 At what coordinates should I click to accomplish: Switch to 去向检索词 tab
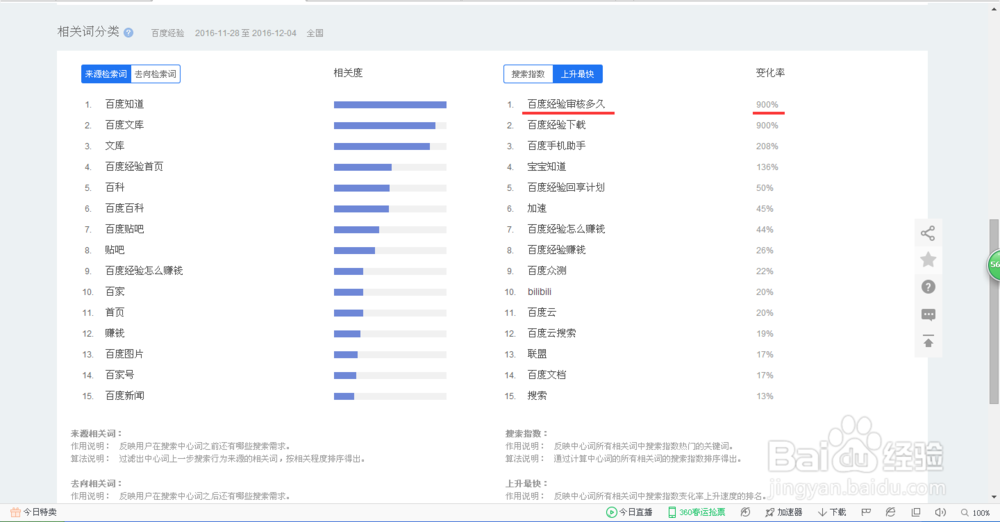click(156, 74)
